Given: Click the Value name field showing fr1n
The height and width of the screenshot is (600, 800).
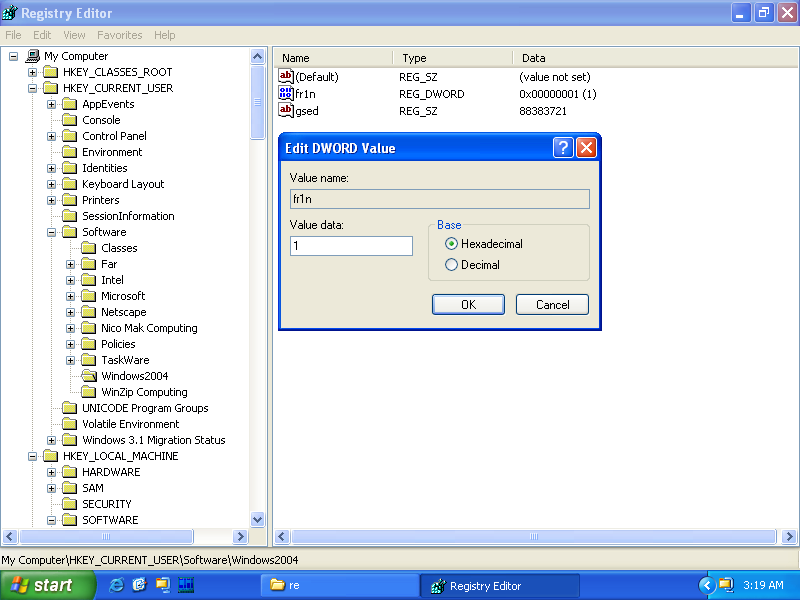Looking at the screenshot, I should tap(440, 199).
